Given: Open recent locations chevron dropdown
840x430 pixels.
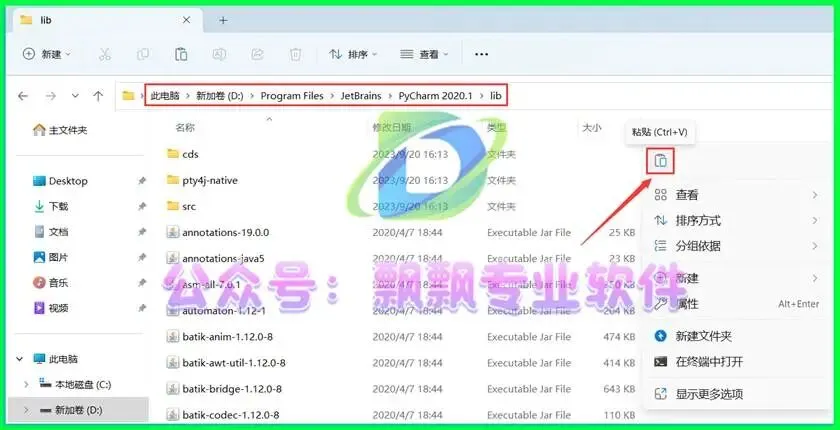Looking at the screenshot, I should 75,96.
